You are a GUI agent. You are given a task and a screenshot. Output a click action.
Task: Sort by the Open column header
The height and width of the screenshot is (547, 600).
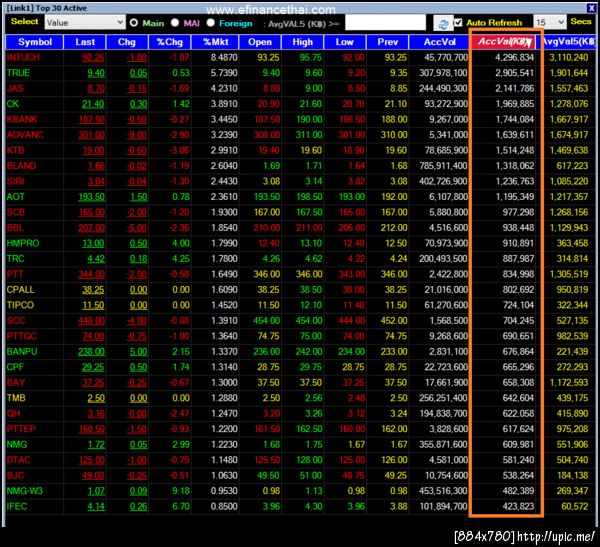(260, 42)
